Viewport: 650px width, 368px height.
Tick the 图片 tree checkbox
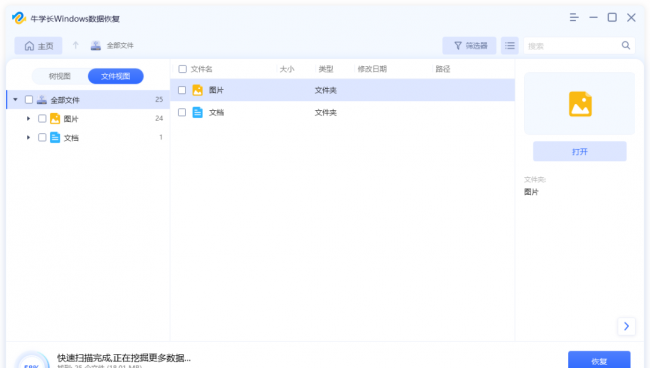[x=42, y=119]
